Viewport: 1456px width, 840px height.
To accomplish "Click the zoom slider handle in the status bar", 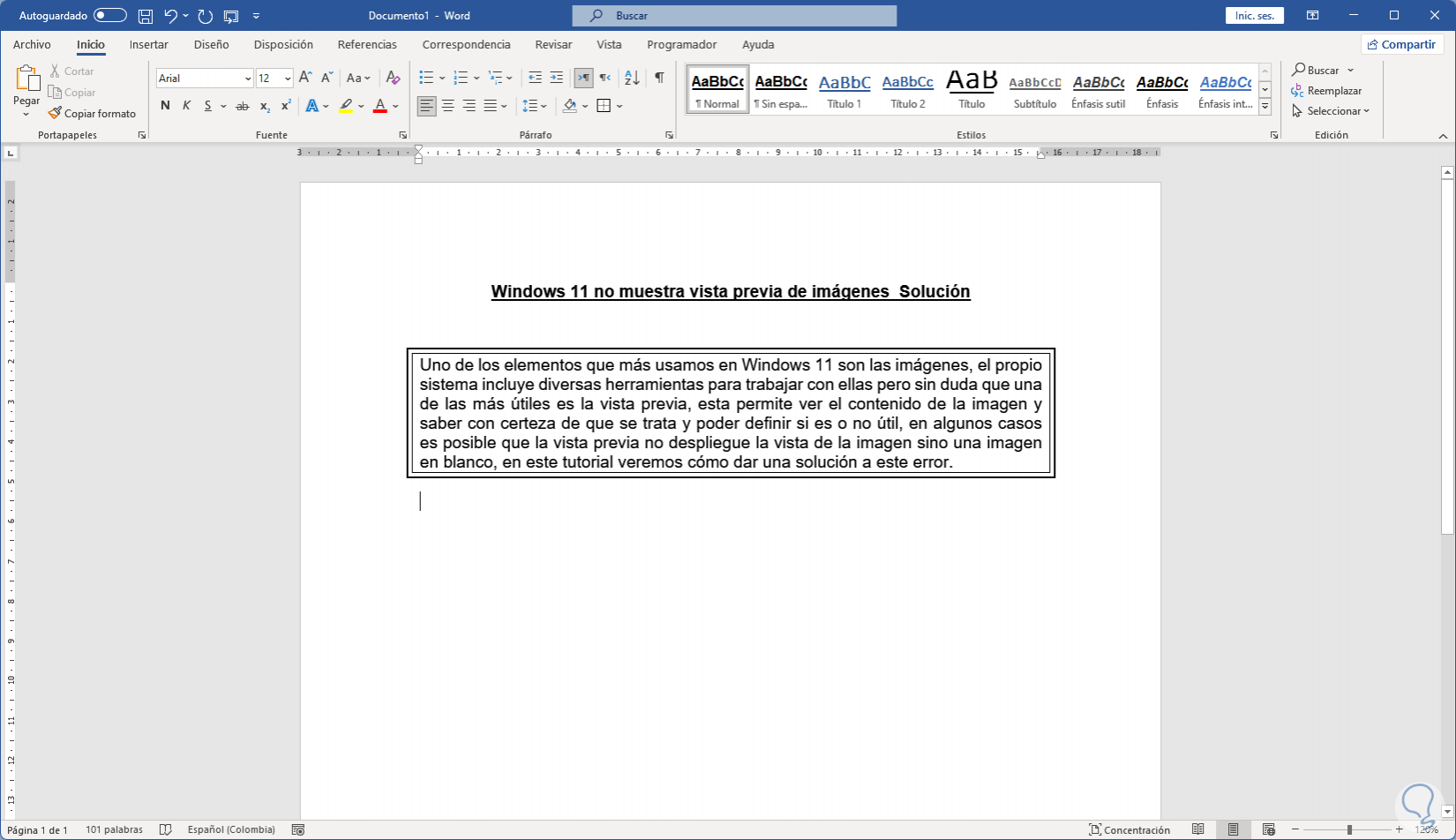I will pos(1349,829).
